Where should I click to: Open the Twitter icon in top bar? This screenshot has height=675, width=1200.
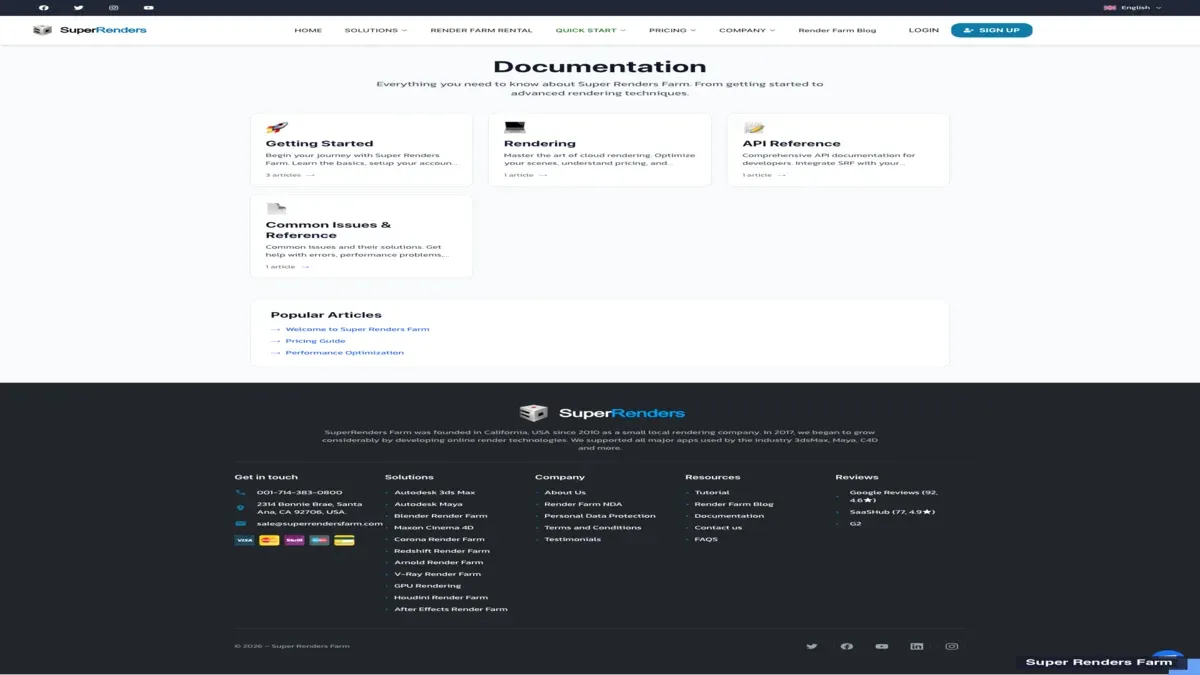pyautogui.click(x=78, y=8)
